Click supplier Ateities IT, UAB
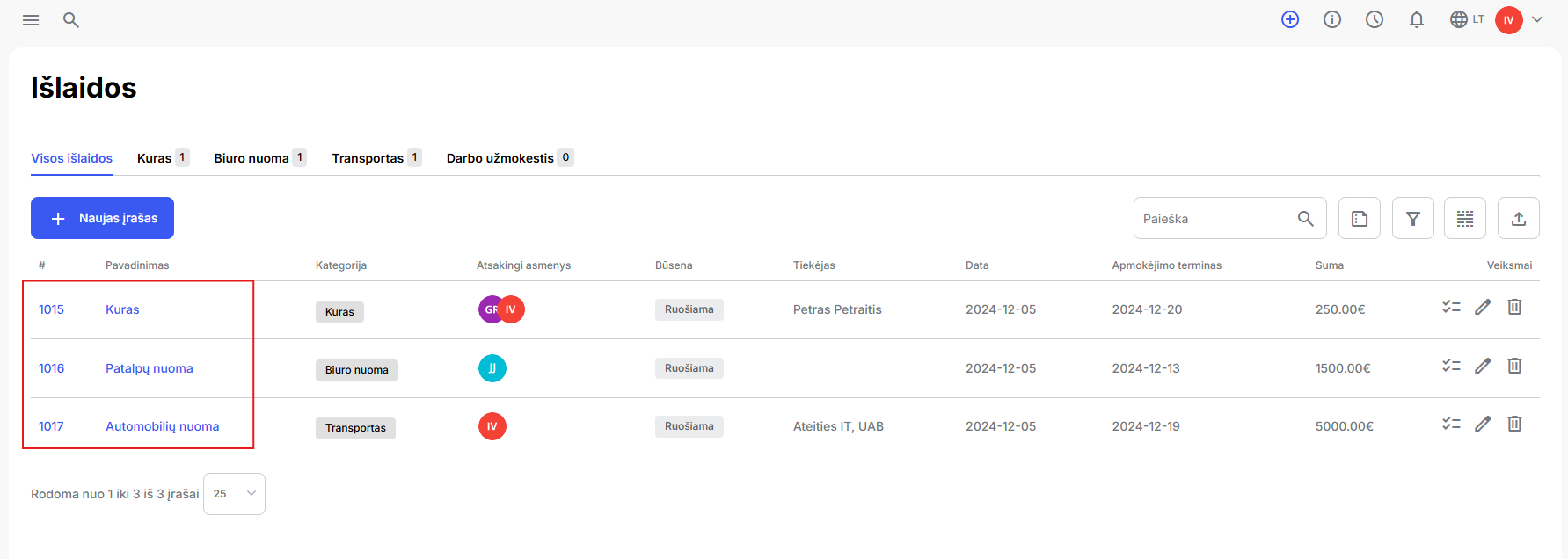The height and width of the screenshot is (559, 1568). pyautogui.click(x=838, y=426)
